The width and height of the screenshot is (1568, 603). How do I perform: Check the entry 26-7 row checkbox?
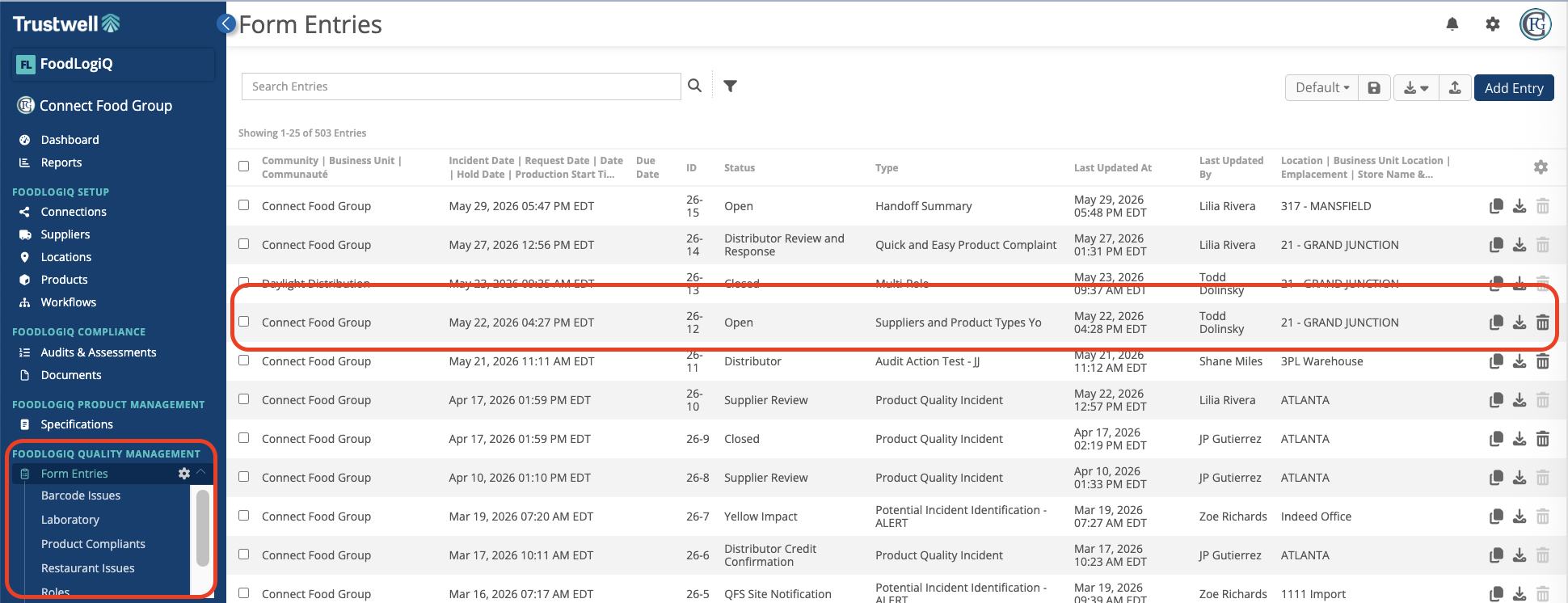tap(243, 516)
